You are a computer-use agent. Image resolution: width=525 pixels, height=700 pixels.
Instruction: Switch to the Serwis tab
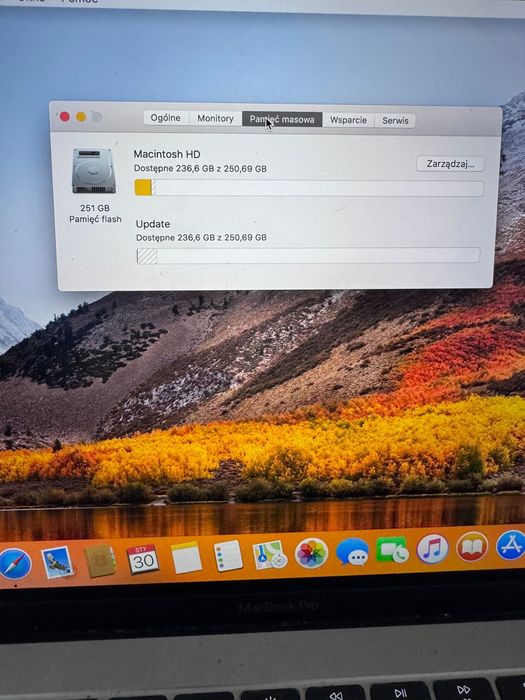395,121
